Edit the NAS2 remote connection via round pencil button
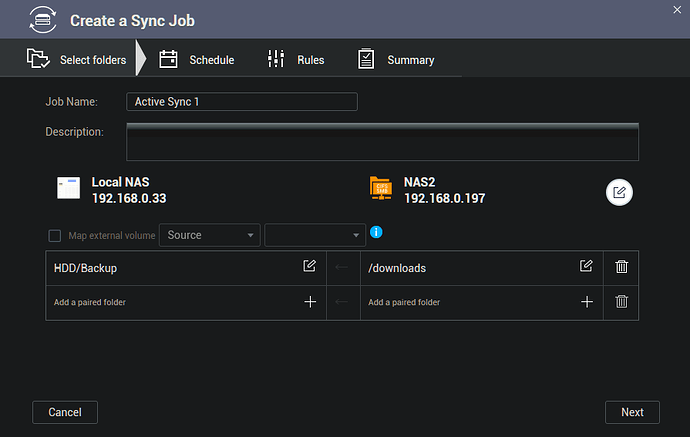The image size is (690, 437). (619, 192)
